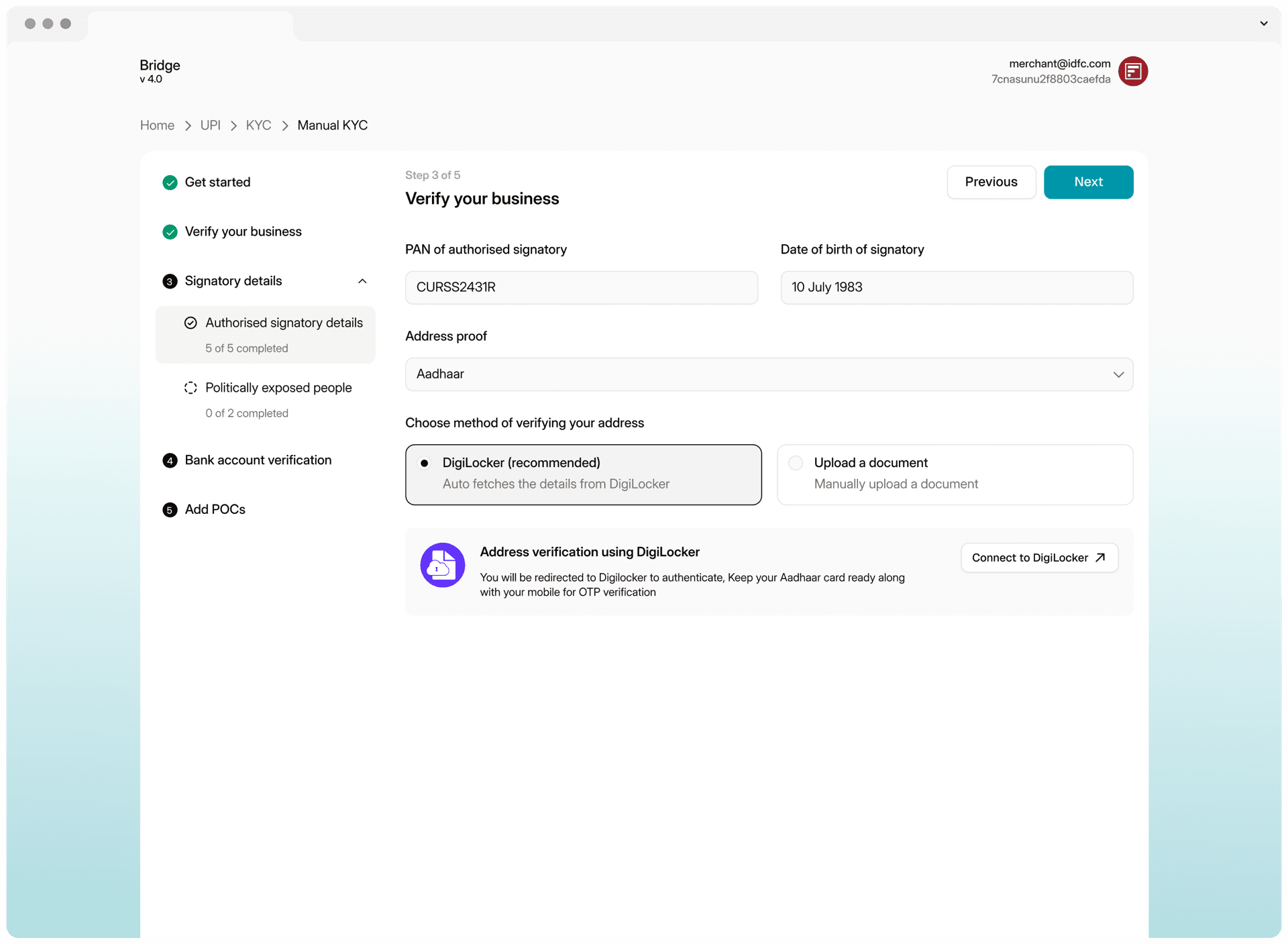This screenshot has height=944, width=1288.
Task: Click the dashed circle icon for Politically exposed people
Action: (x=191, y=388)
